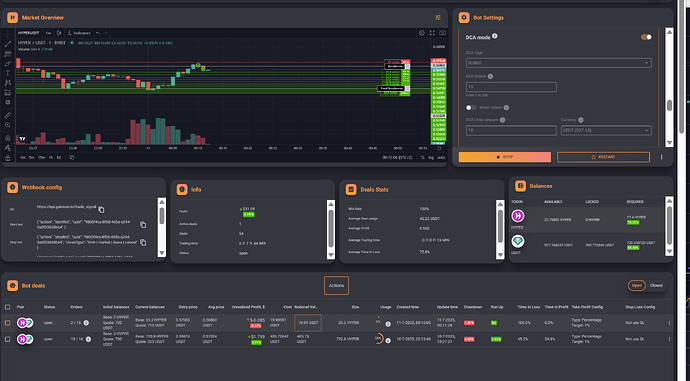
Task: Expand the Currency USDT dropdown
Action: click(x=606, y=131)
